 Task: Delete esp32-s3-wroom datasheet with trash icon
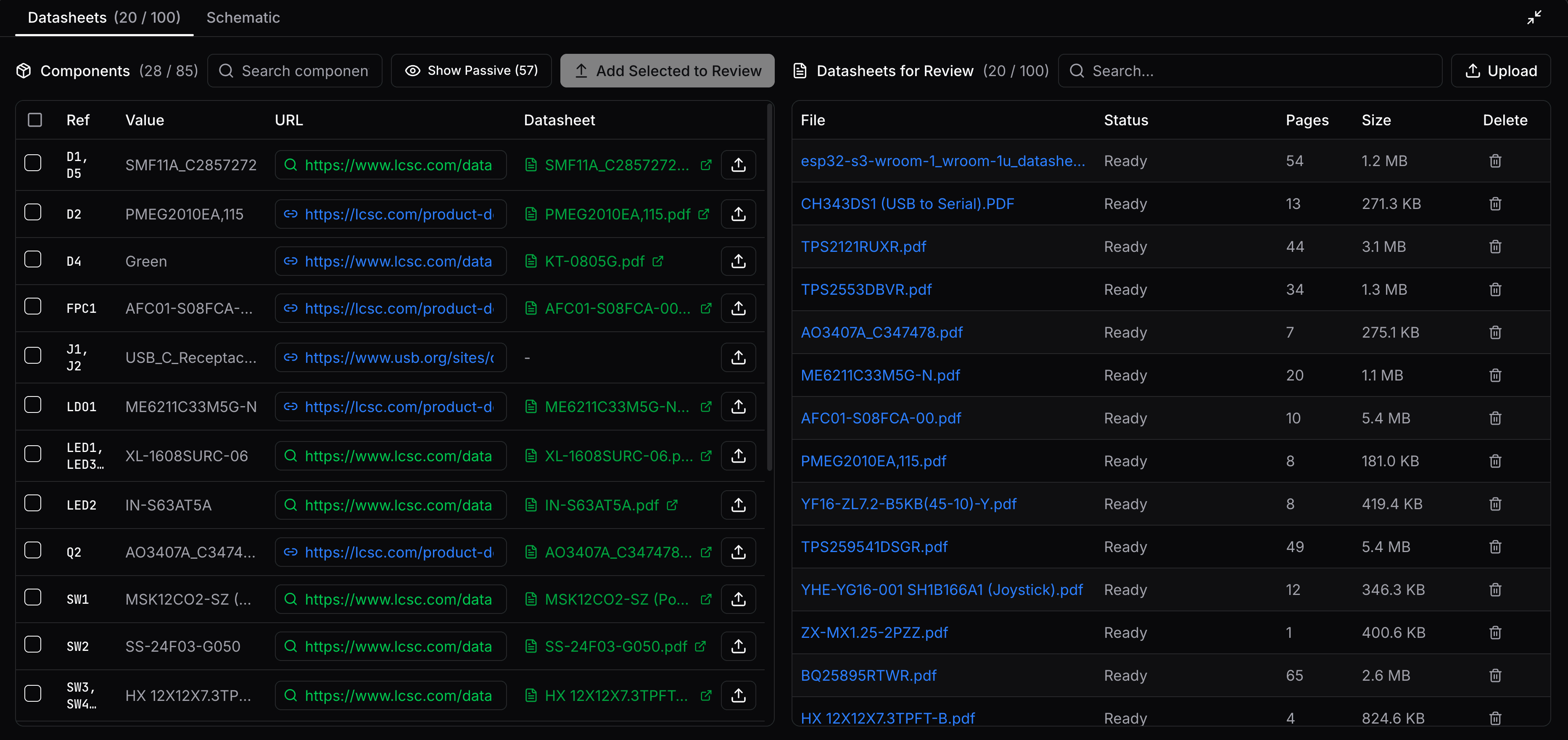1495,161
